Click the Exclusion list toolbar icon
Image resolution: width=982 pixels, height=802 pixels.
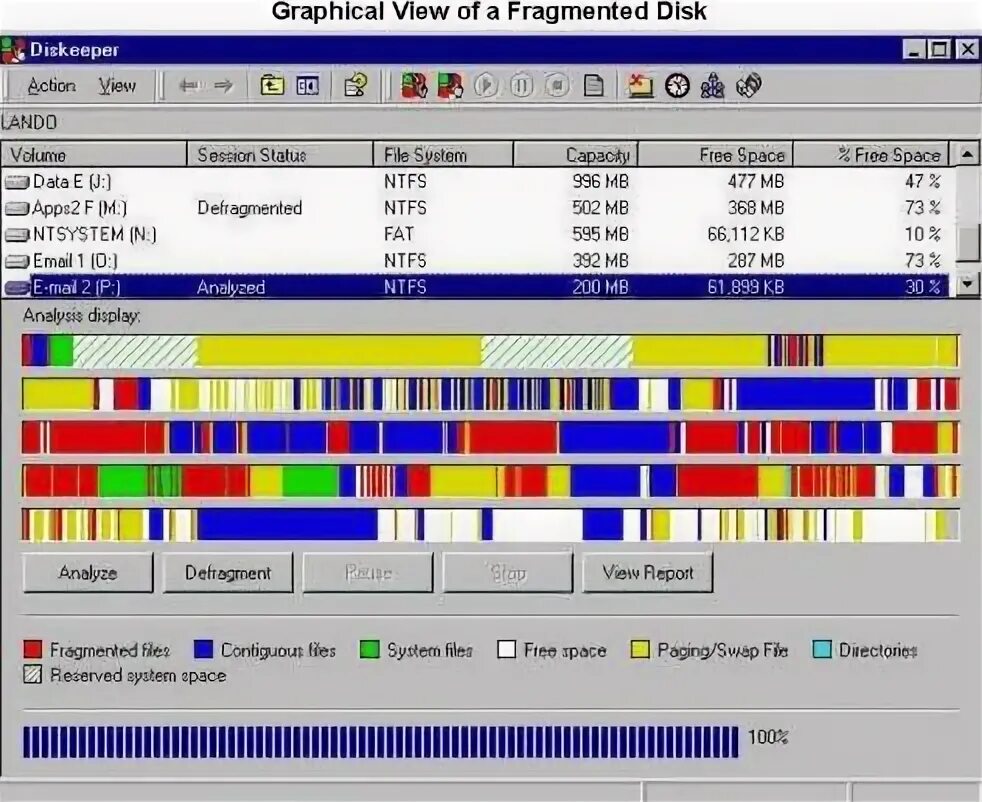point(640,85)
